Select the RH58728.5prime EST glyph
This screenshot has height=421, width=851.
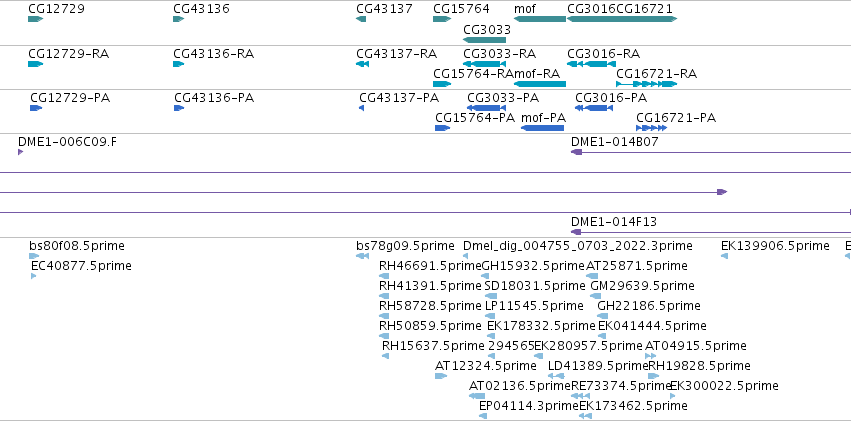[x=384, y=316]
